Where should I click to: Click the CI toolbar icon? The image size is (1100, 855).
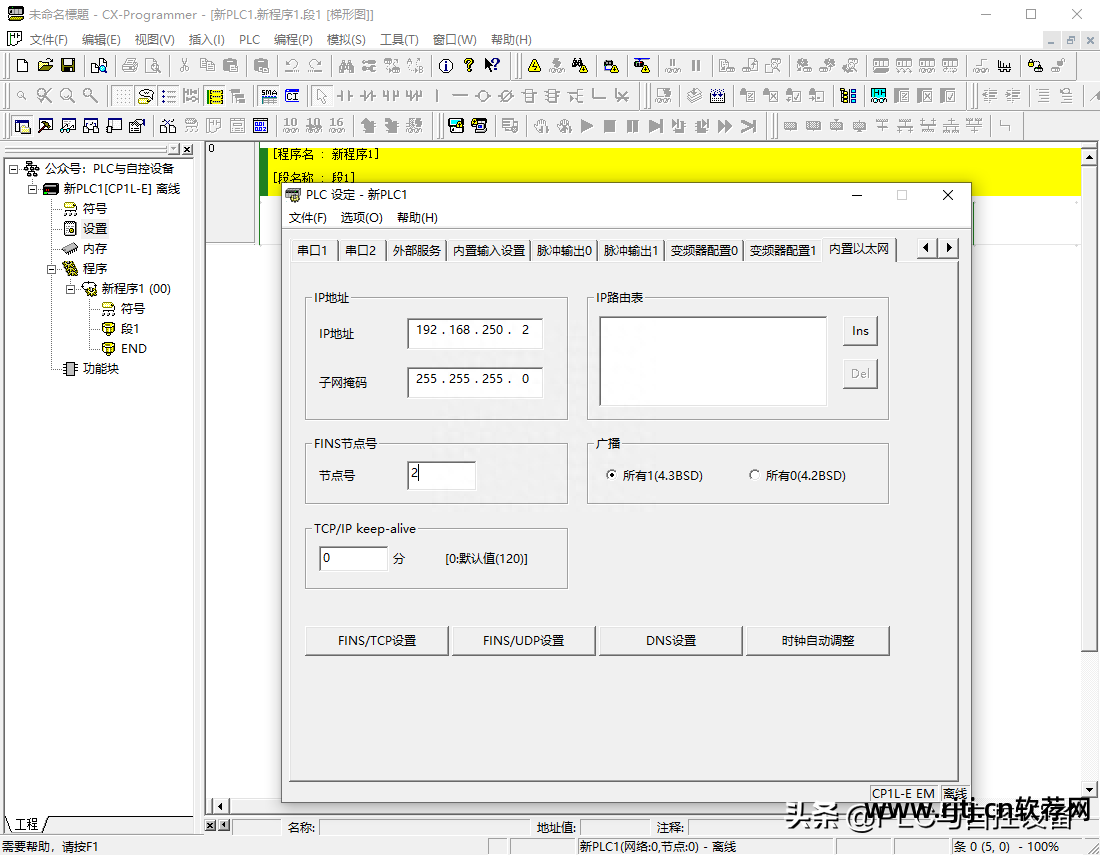(292, 96)
